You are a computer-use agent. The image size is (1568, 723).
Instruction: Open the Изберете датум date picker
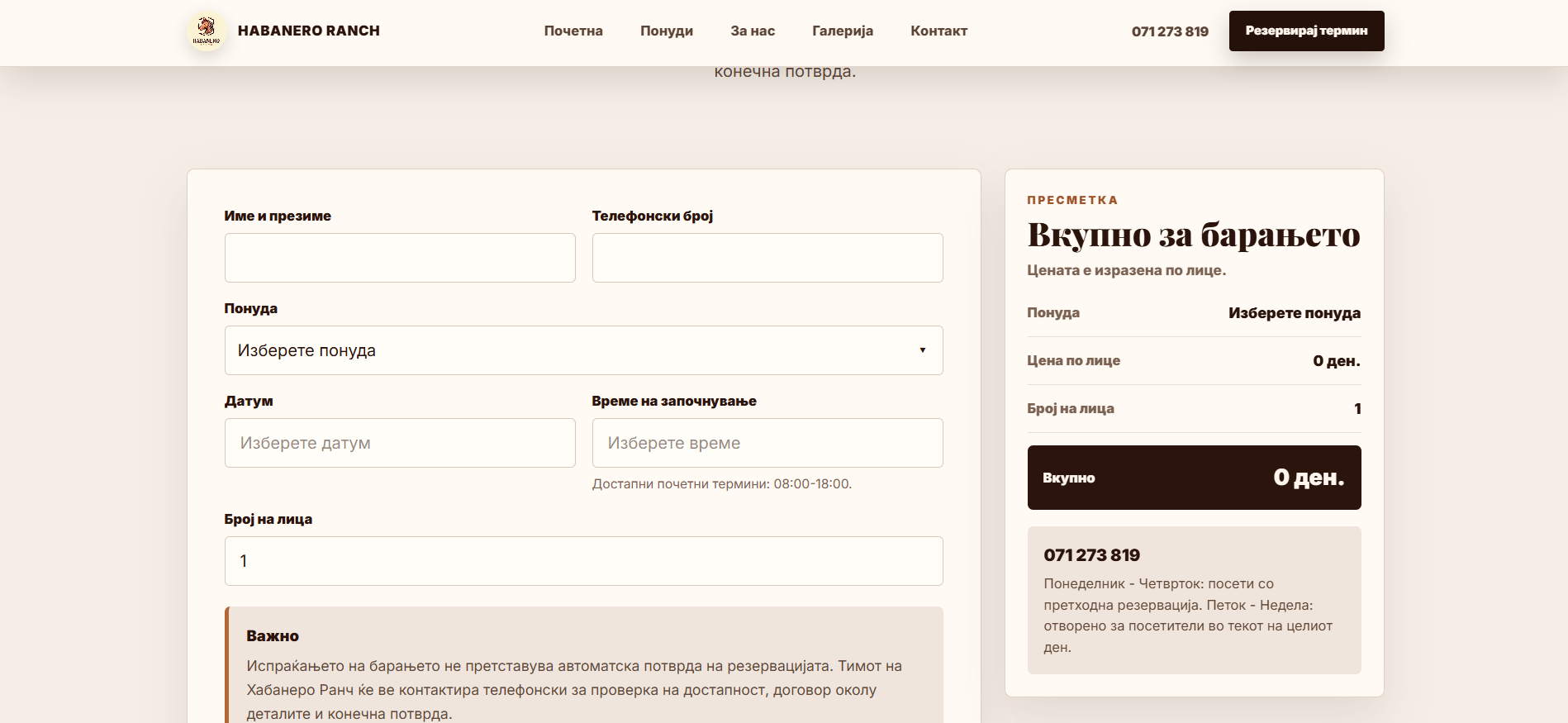pyautogui.click(x=400, y=443)
